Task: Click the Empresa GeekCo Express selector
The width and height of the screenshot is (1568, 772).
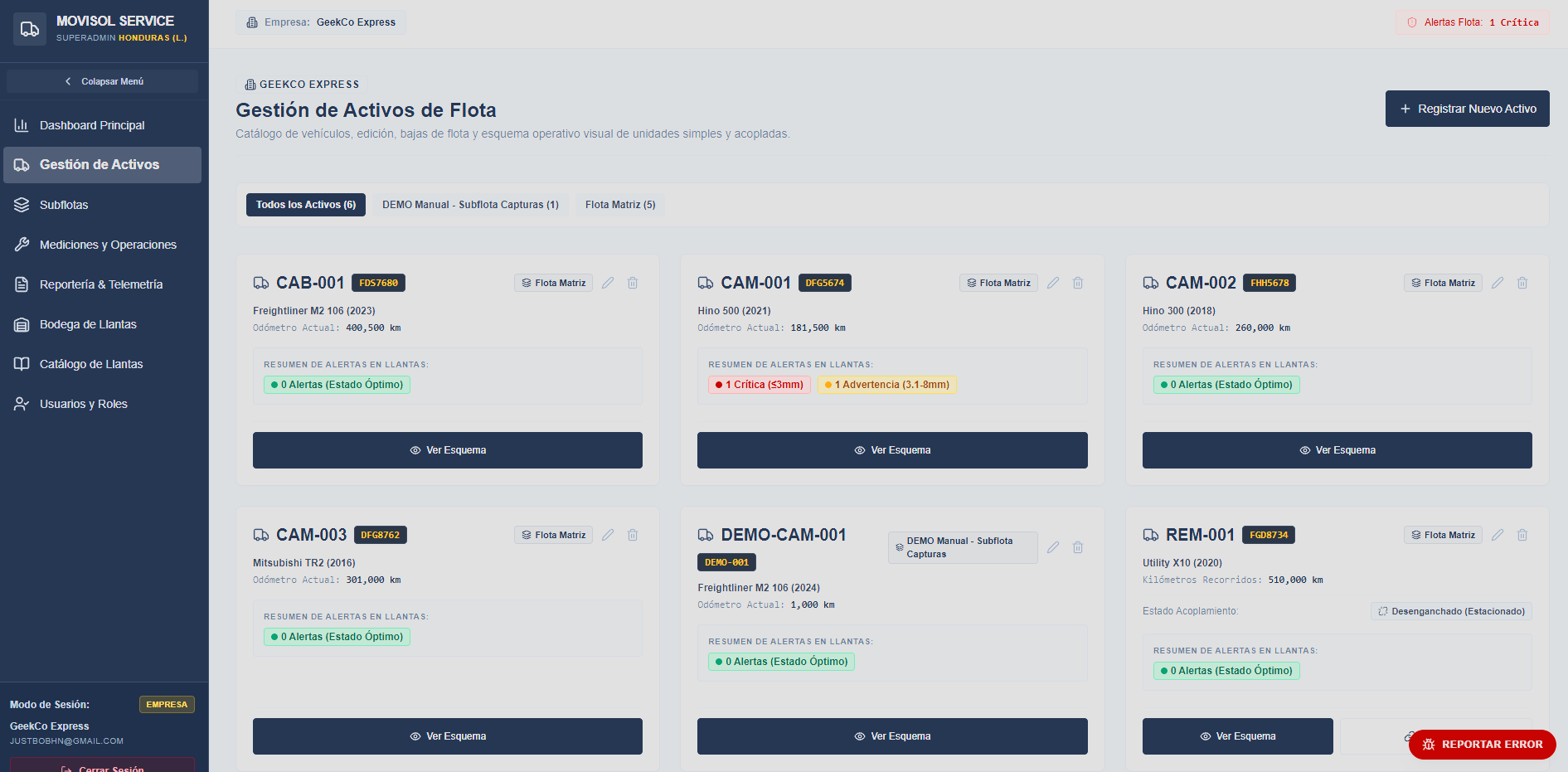Action: (x=321, y=22)
